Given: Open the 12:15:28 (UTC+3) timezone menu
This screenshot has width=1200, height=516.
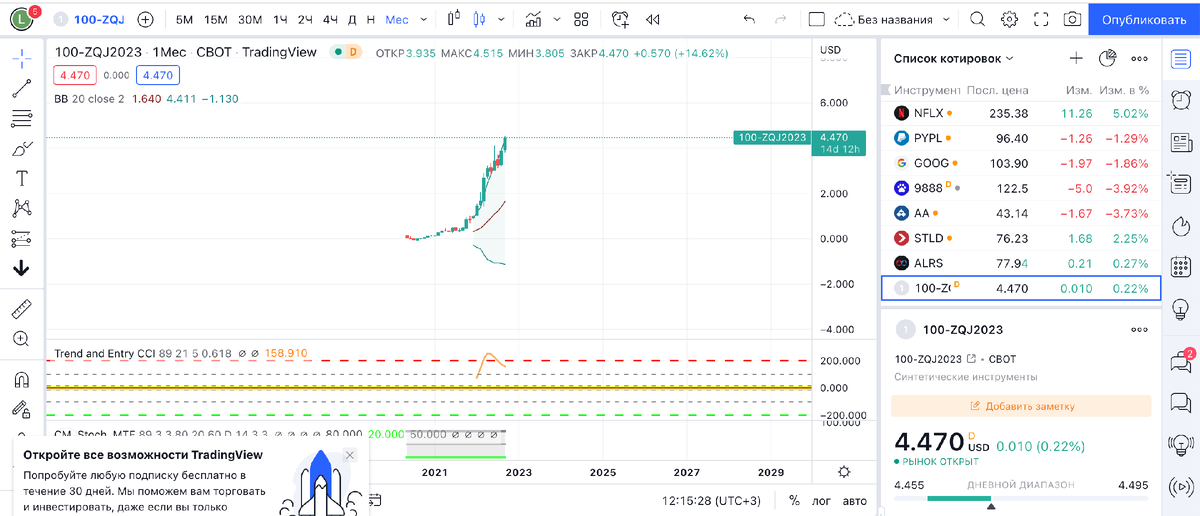Looking at the screenshot, I should pos(711,500).
